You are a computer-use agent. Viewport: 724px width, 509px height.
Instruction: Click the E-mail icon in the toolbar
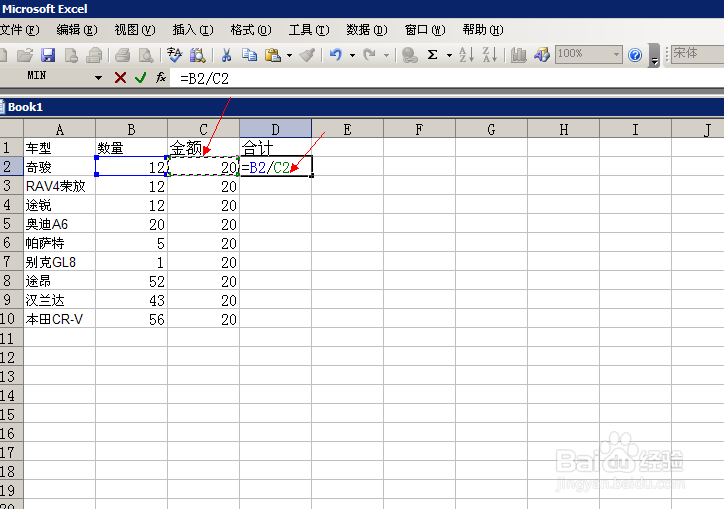point(95,55)
